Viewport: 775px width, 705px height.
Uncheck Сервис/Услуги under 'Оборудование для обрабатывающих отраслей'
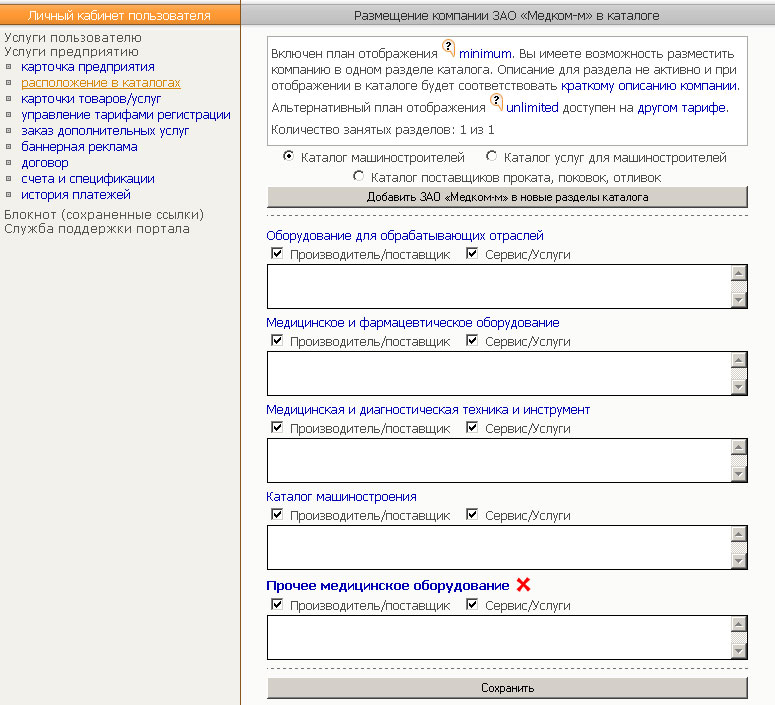click(x=472, y=254)
